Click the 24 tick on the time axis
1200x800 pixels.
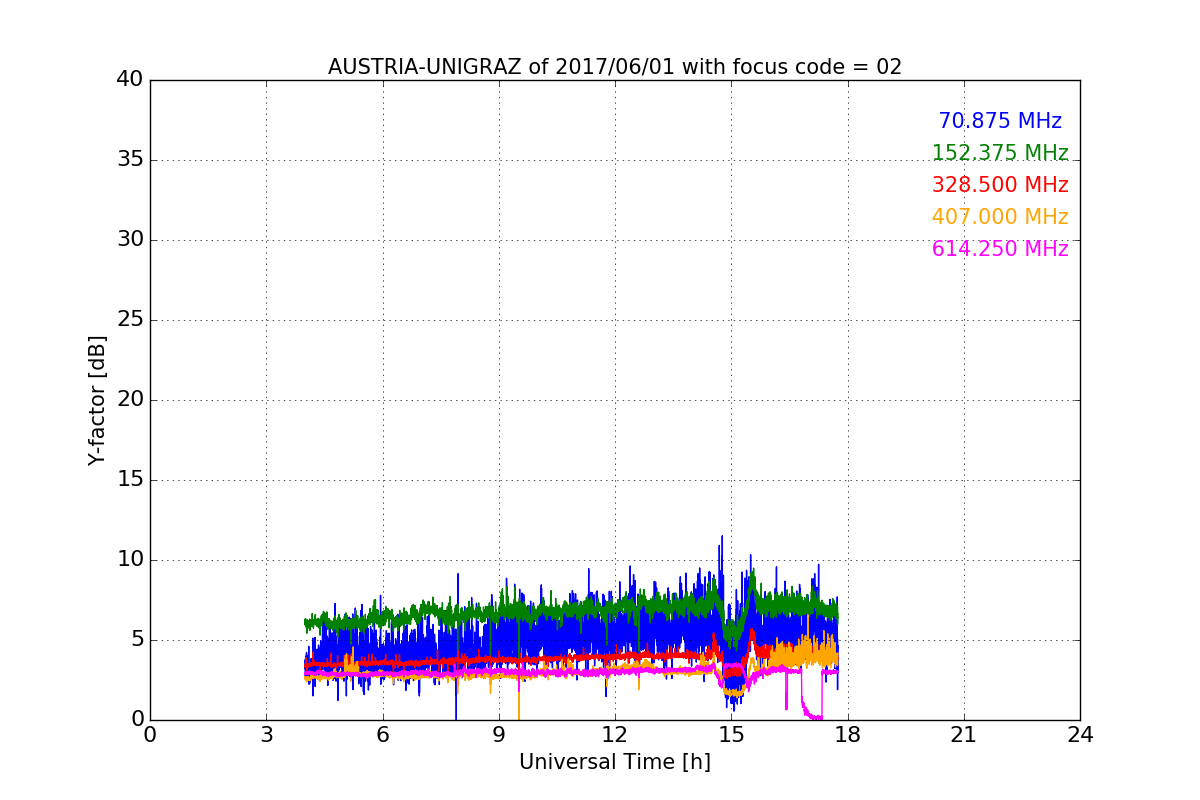(x=1080, y=735)
